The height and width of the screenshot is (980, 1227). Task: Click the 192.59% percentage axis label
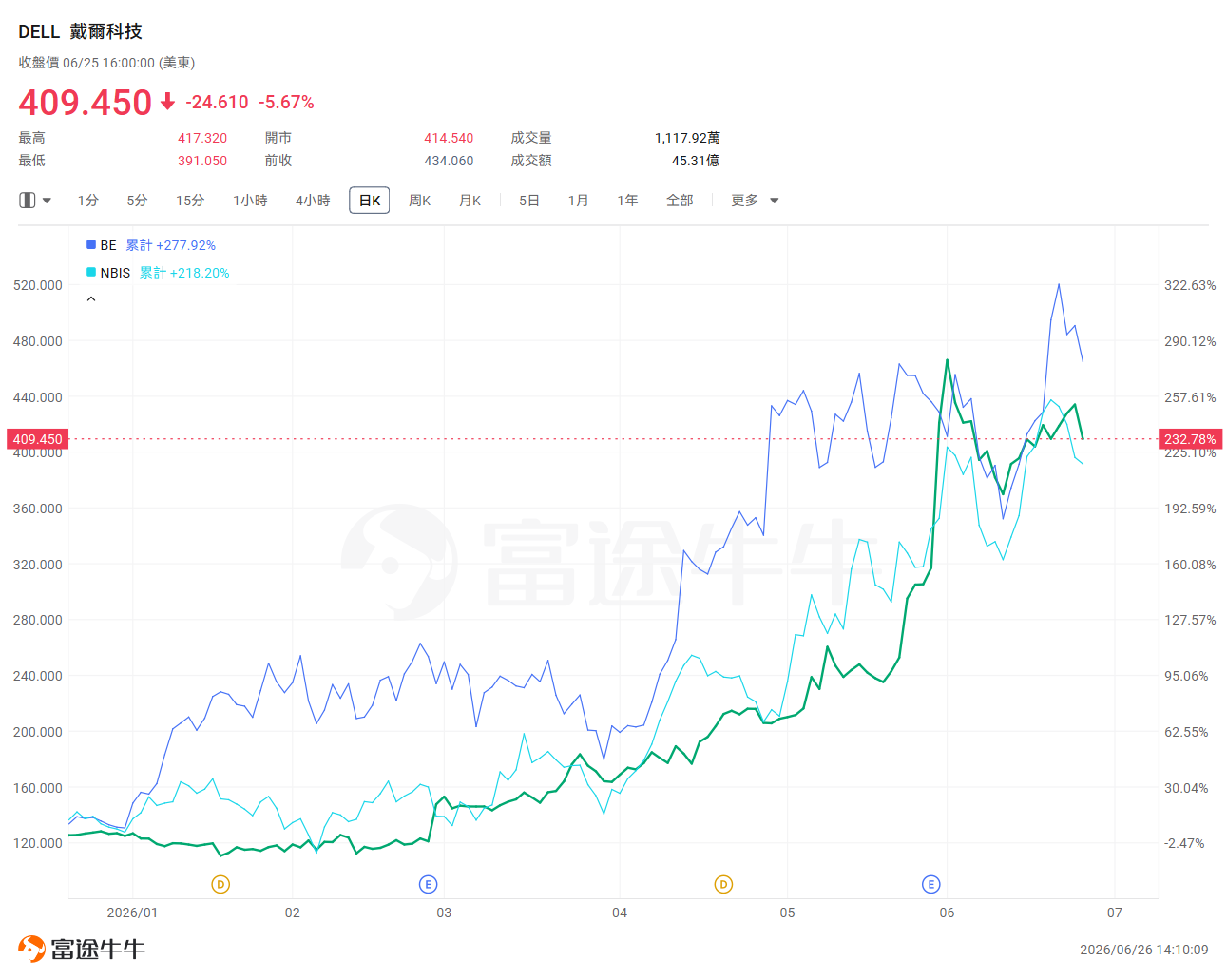(x=1190, y=509)
